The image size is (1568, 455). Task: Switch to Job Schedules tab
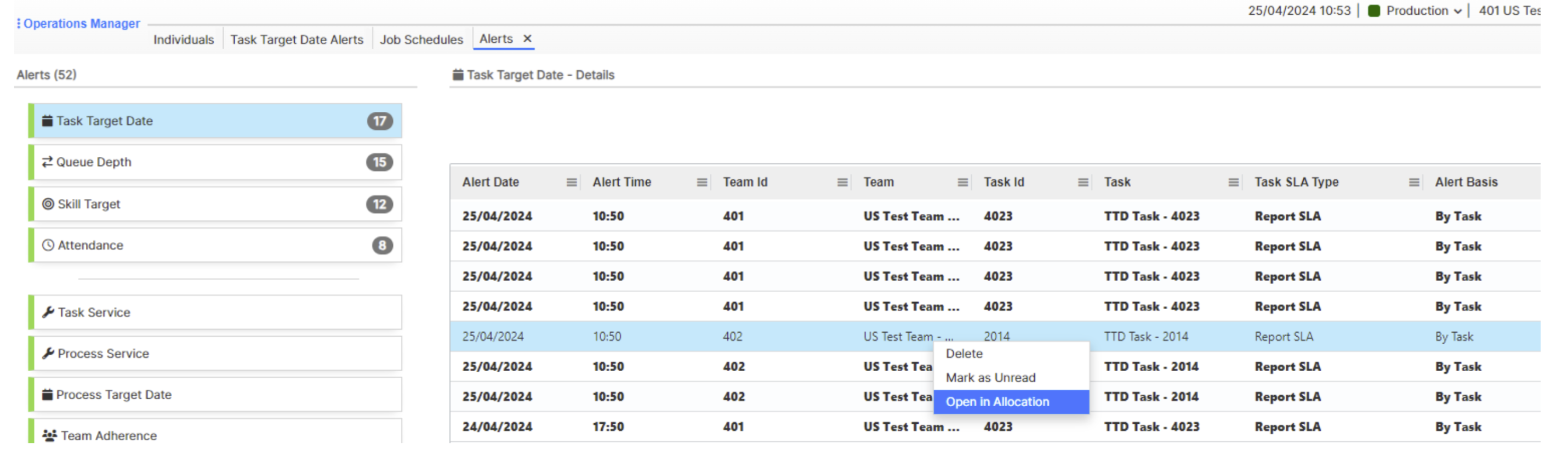tap(421, 39)
